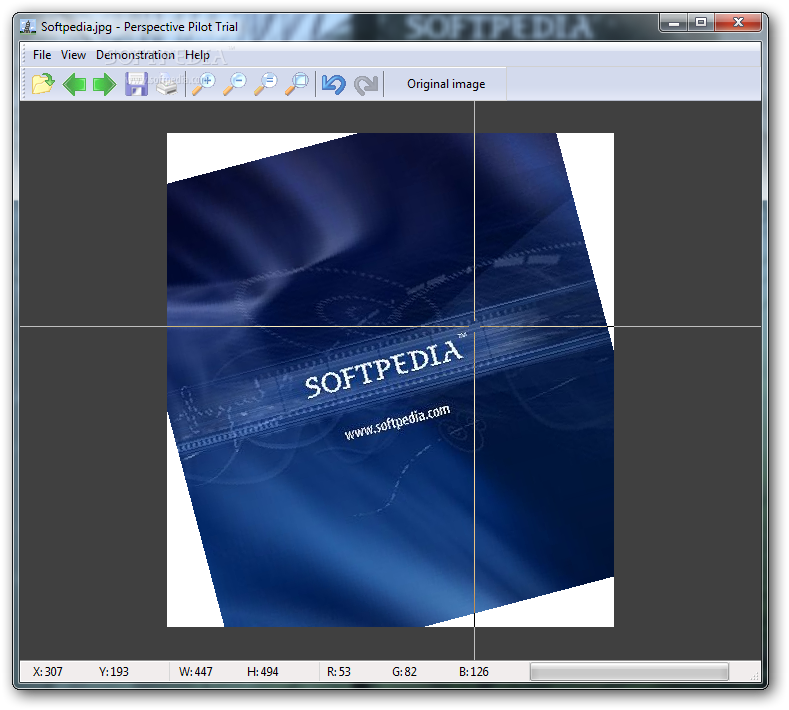The width and height of the screenshot is (789, 710).
Task: Print the image with the printer icon
Action: click(x=167, y=84)
